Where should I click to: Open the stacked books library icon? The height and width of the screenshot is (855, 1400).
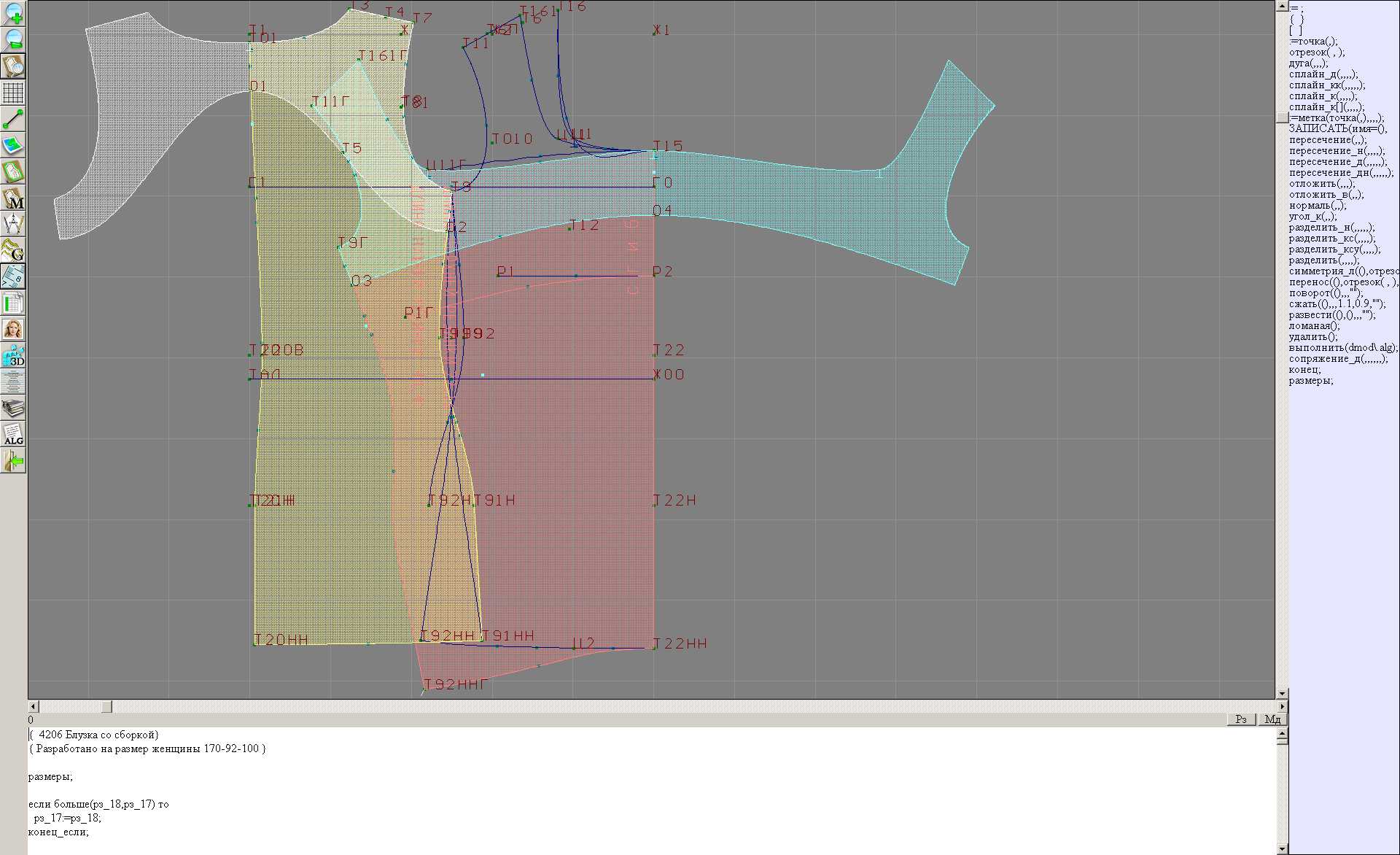pos(13,408)
